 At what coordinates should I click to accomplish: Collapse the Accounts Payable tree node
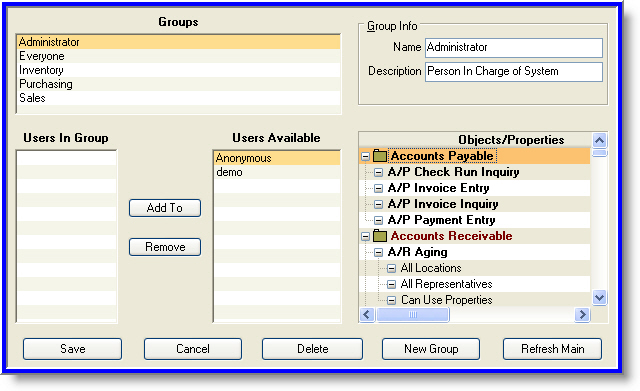click(x=365, y=156)
